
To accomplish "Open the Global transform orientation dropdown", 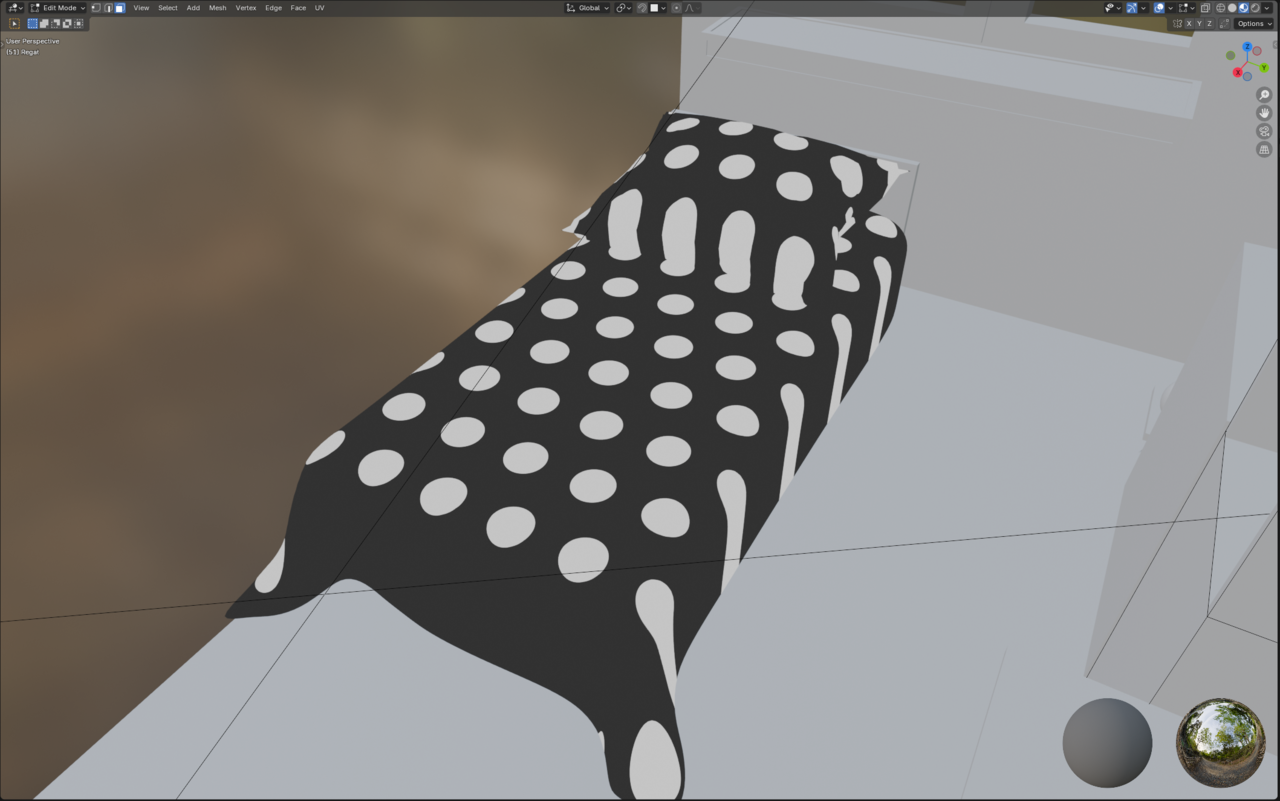I will tap(587, 8).
